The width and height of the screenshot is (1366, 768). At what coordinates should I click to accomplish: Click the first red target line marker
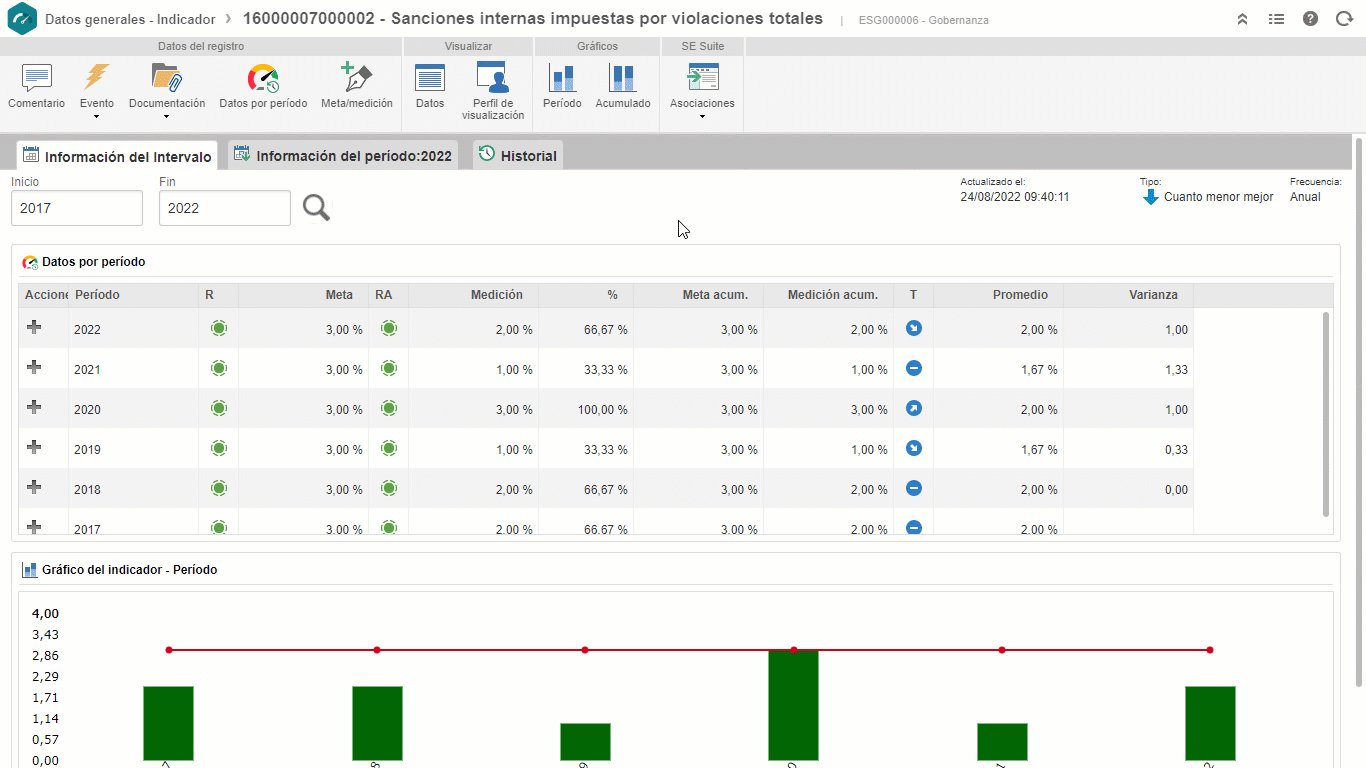[x=169, y=650]
